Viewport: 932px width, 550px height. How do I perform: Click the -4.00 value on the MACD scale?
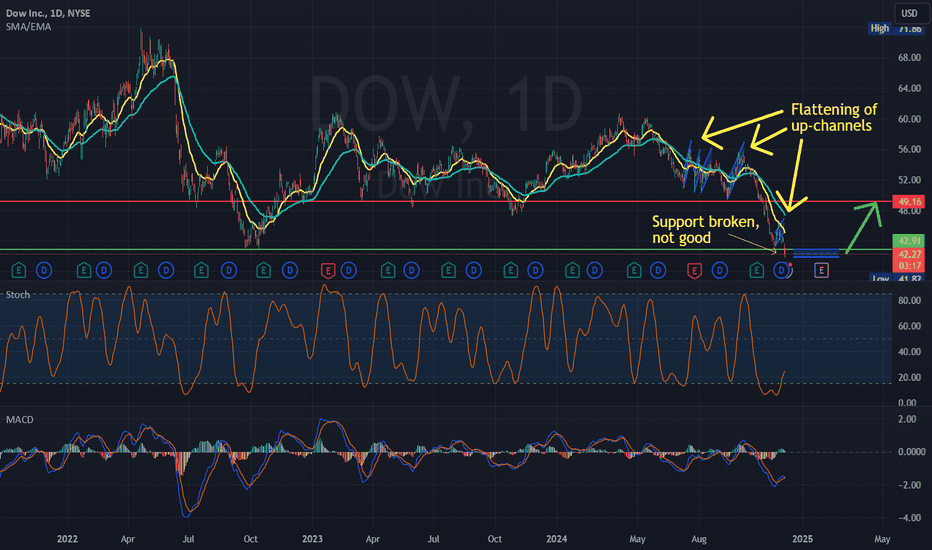click(x=911, y=518)
